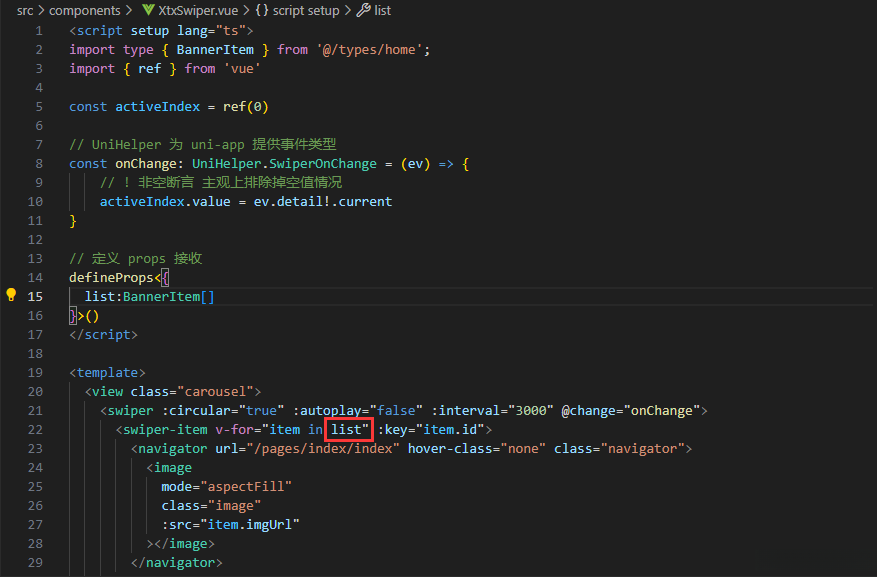Click 'list' in the v-for expression

tap(346, 430)
